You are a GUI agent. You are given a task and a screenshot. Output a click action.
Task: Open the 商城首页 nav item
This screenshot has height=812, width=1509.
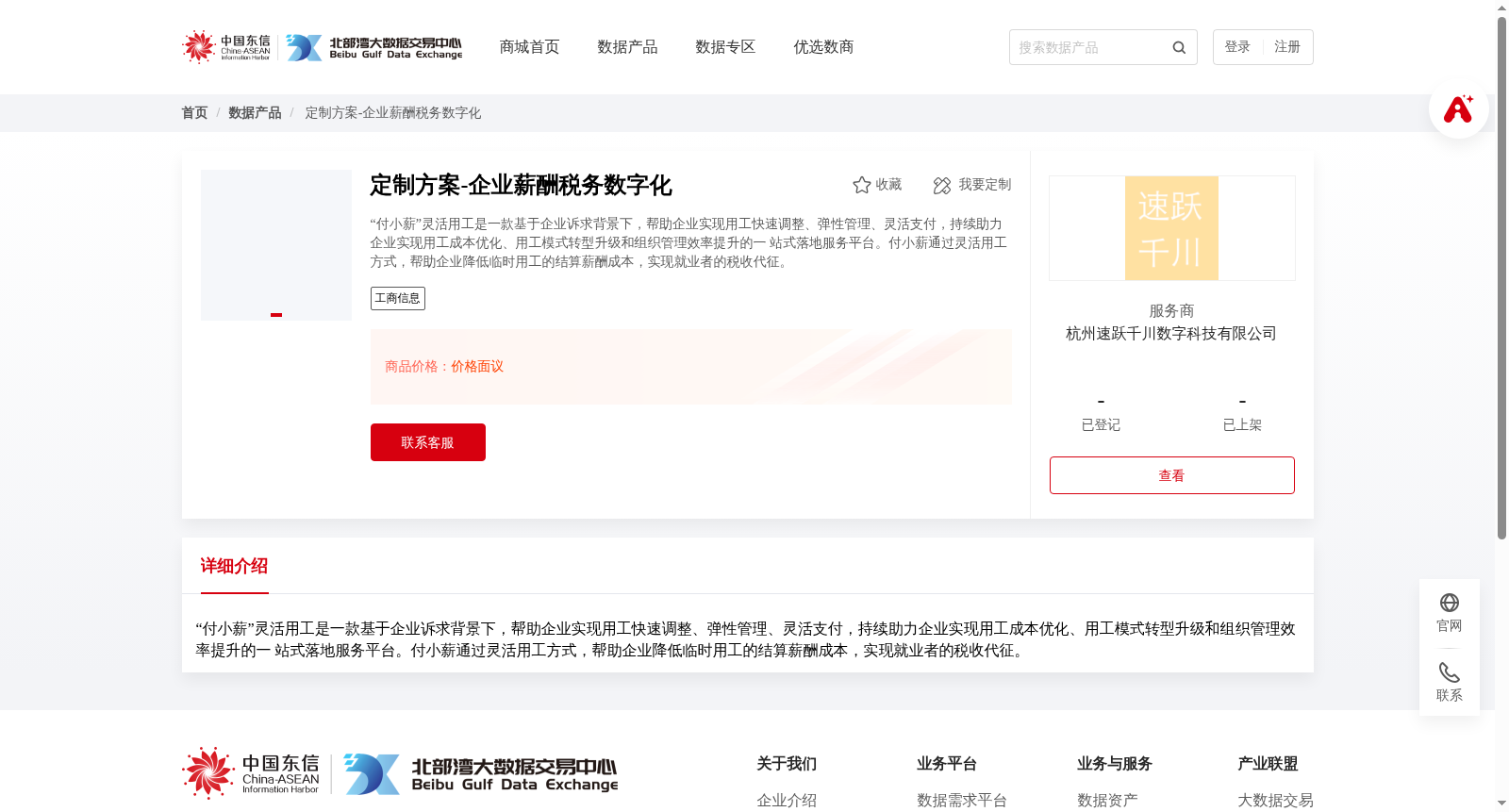tap(529, 47)
